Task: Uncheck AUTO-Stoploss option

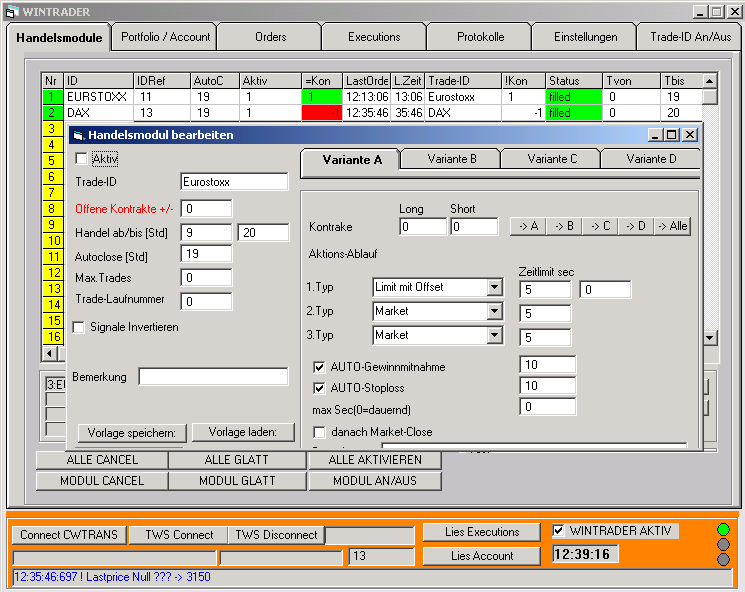Action: coord(320,387)
